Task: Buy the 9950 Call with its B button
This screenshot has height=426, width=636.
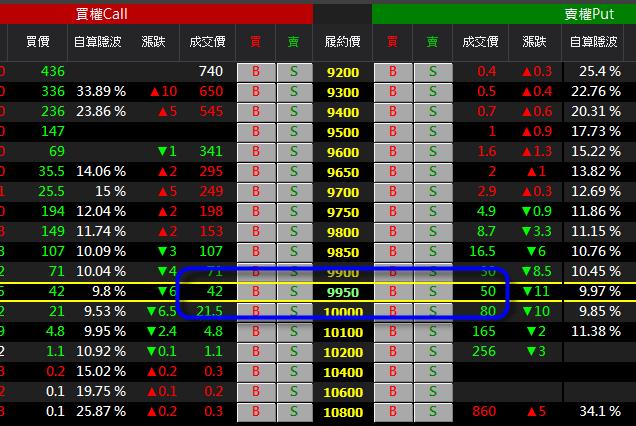Action: pos(256,292)
